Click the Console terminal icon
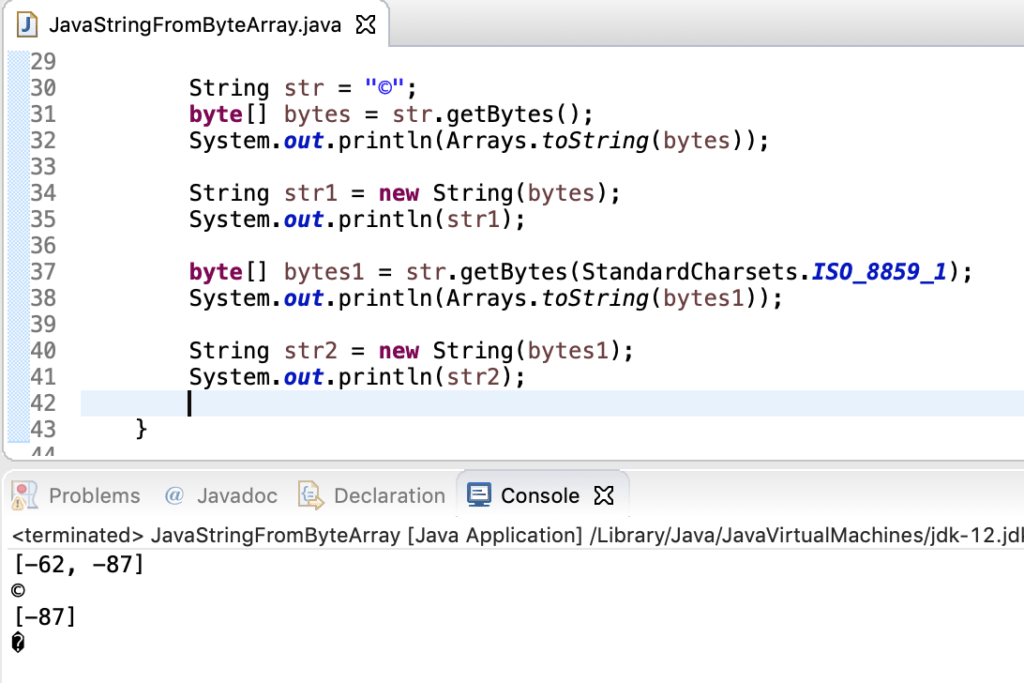Viewport: 1024px width, 683px height. pos(479,495)
